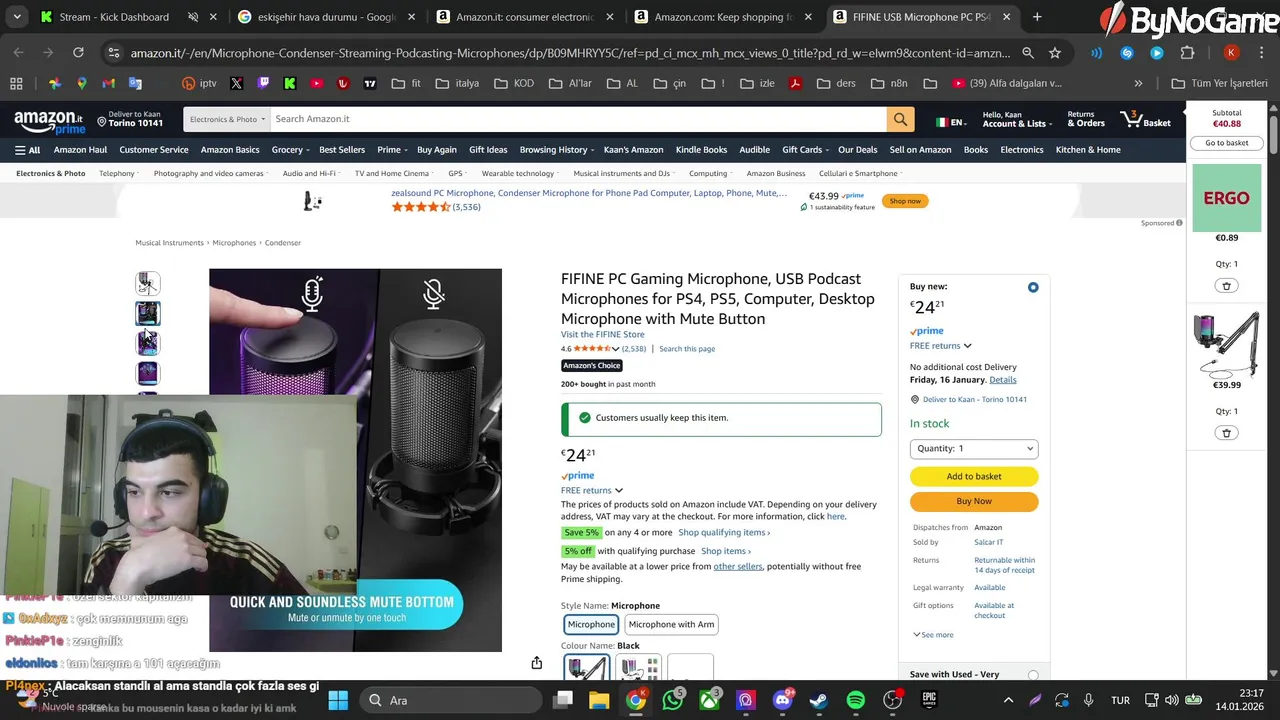Open the Chrome profile K avatar
1280x720 pixels.
1231,53
